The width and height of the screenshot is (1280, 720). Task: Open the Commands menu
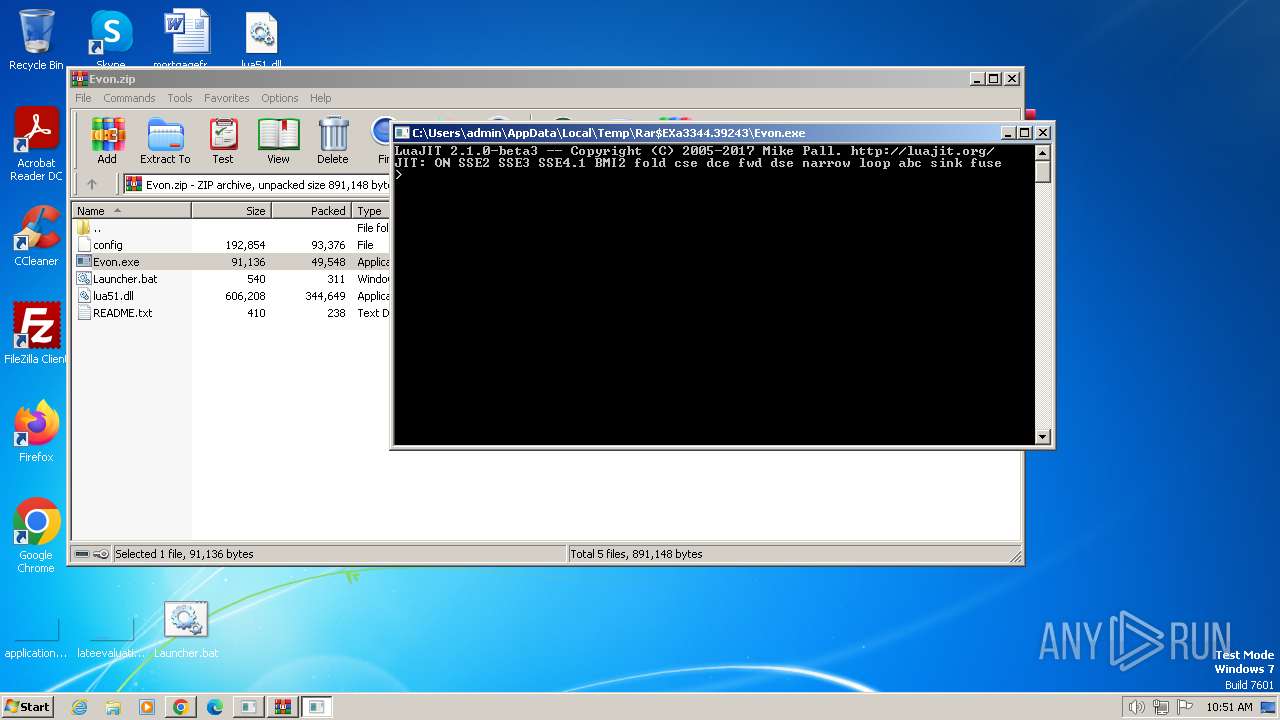(129, 98)
